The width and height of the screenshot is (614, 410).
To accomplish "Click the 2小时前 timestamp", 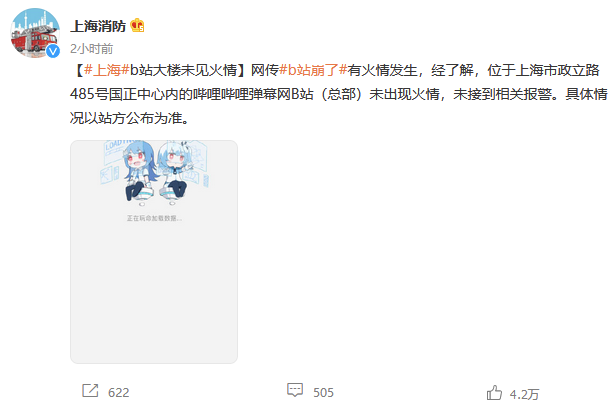I will [x=92, y=49].
